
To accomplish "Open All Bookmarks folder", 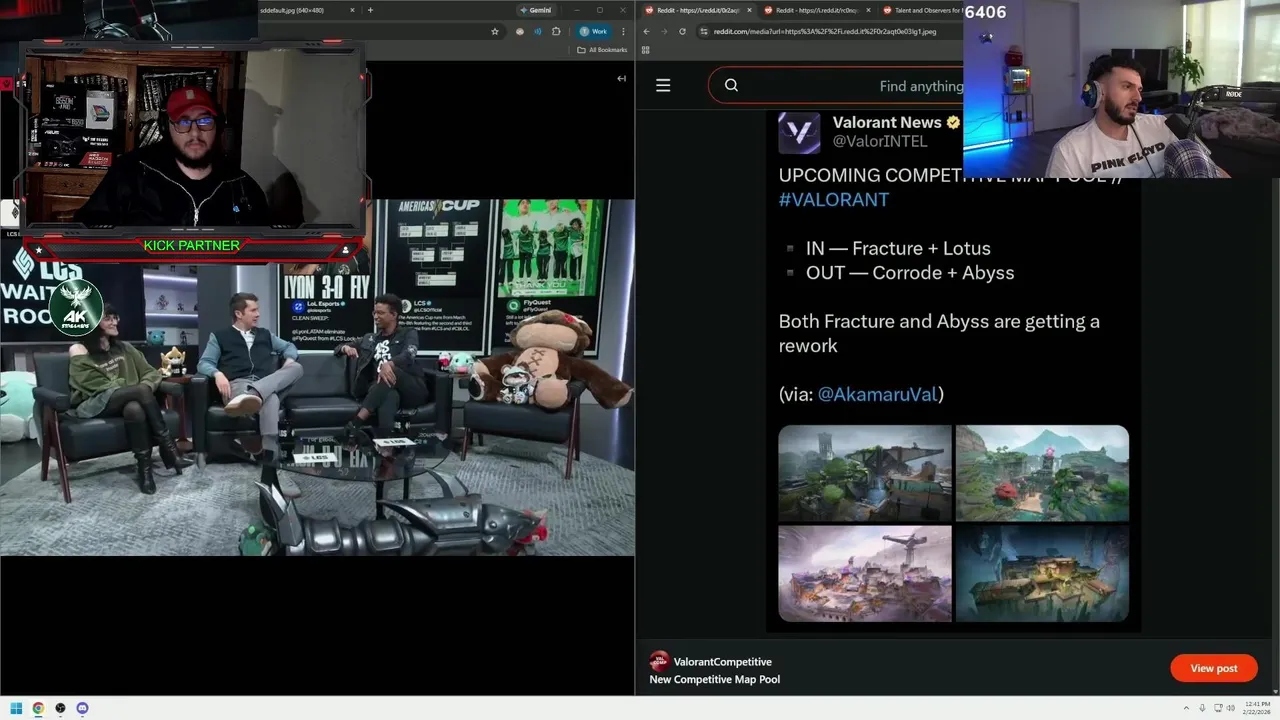I will 603,49.
